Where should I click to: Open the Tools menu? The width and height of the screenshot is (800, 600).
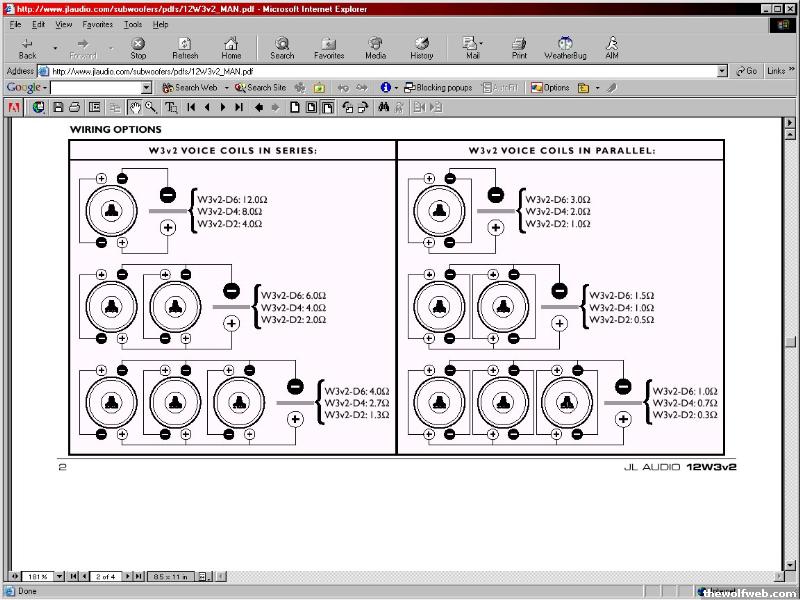(x=133, y=24)
